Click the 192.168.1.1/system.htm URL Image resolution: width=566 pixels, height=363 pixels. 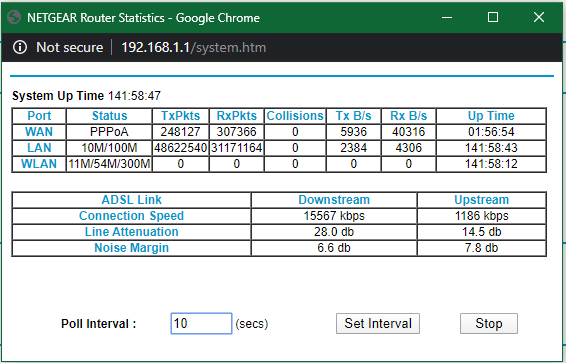[x=193, y=47]
